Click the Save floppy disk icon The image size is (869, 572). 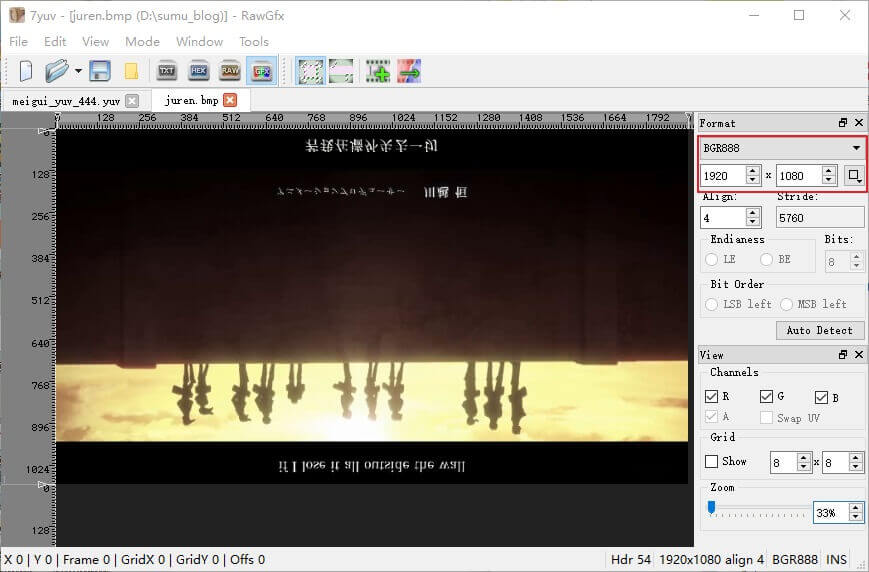[100, 71]
